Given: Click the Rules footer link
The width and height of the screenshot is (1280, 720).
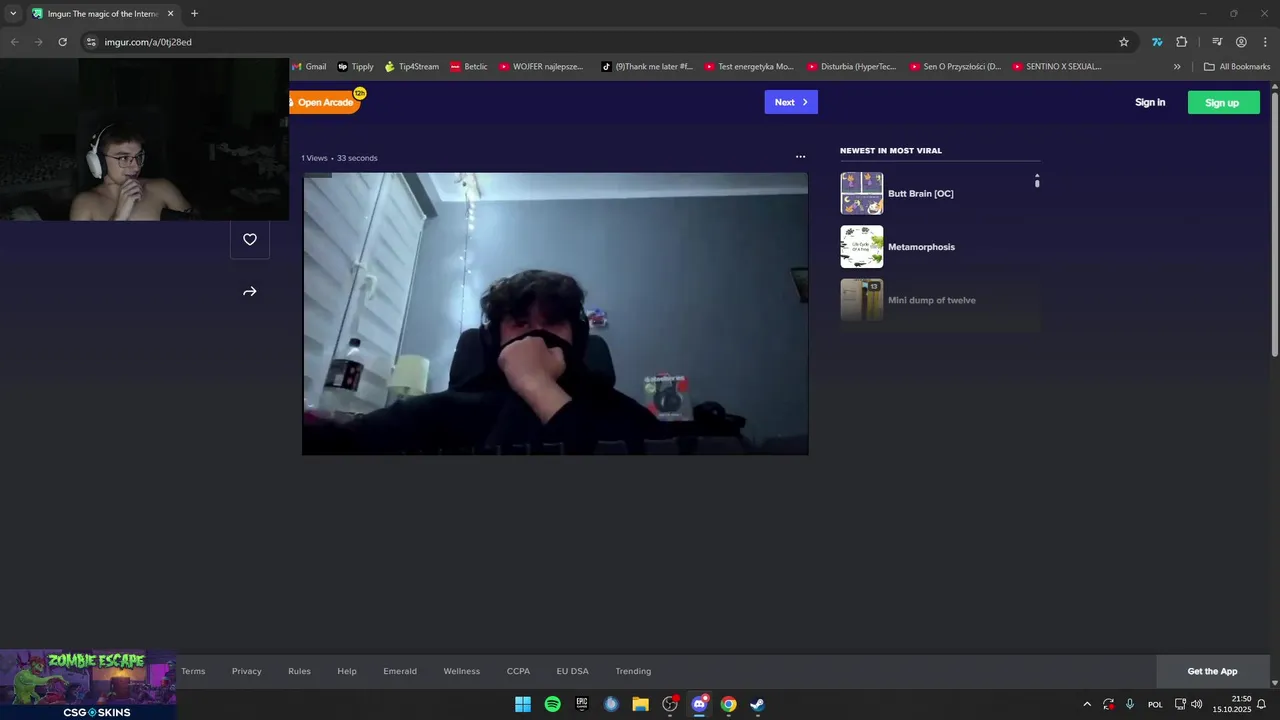Looking at the screenshot, I should (299, 671).
